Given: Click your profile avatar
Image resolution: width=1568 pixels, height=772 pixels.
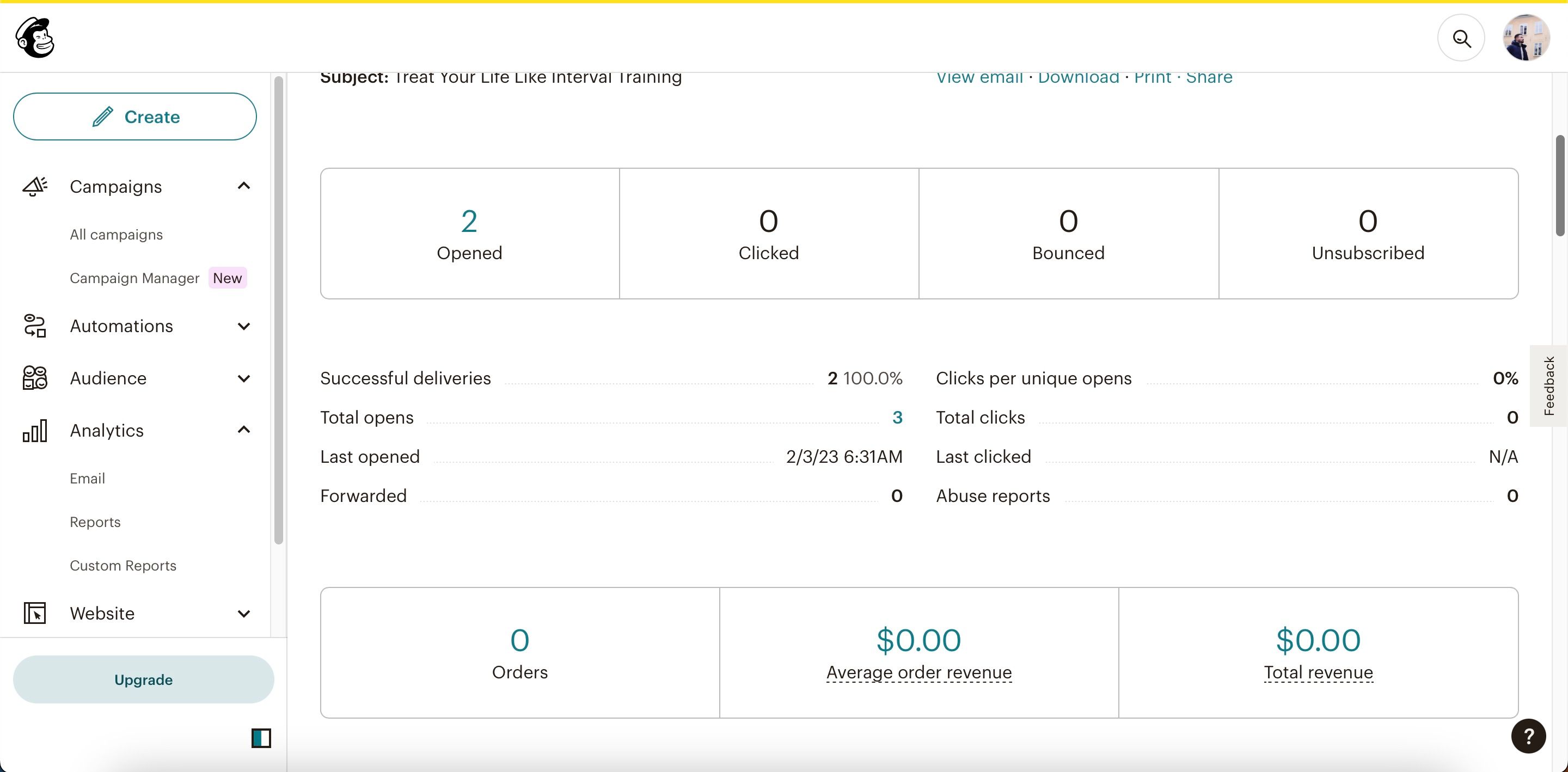Looking at the screenshot, I should coord(1528,38).
